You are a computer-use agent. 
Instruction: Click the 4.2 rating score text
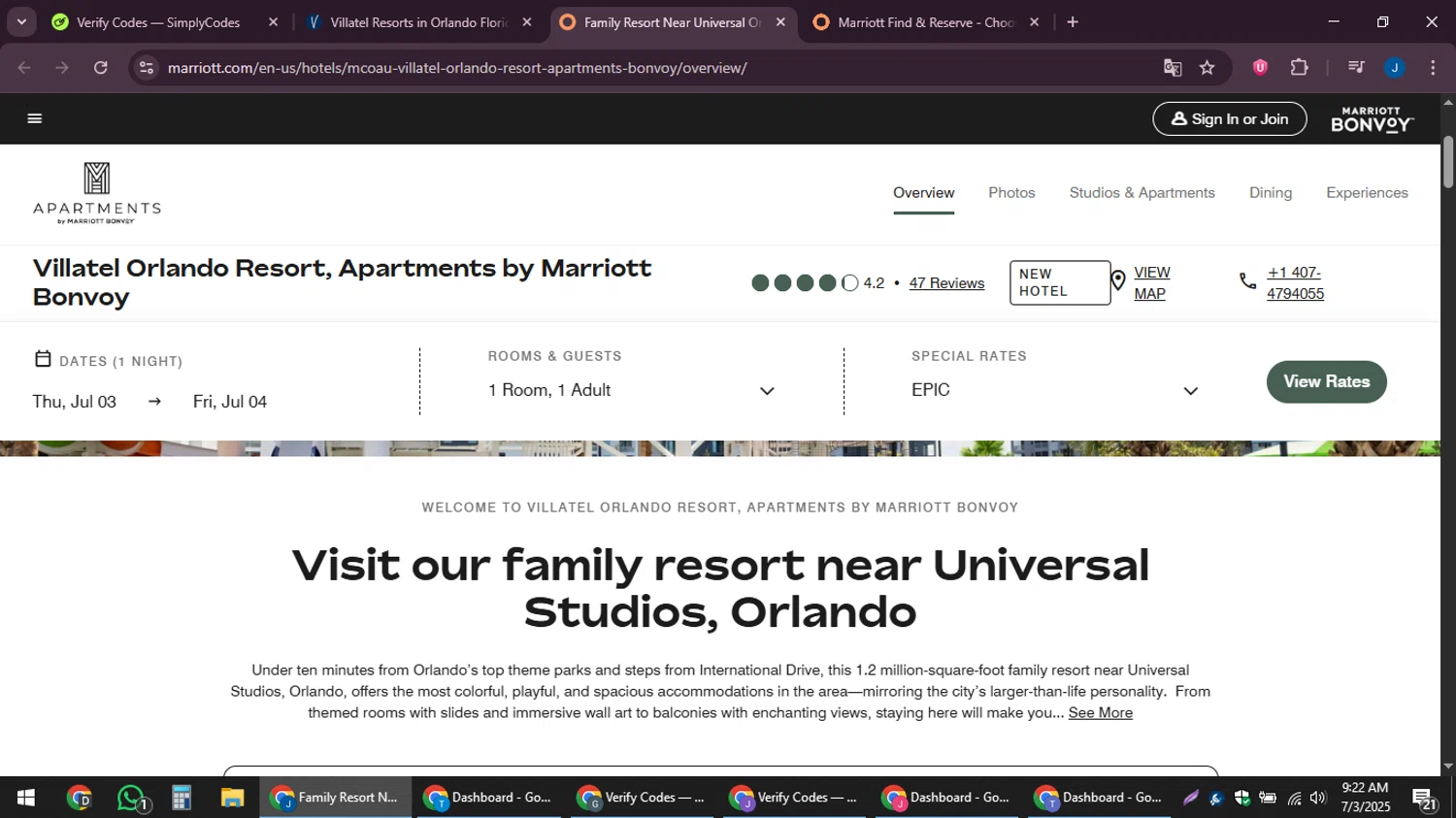pos(874,283)
